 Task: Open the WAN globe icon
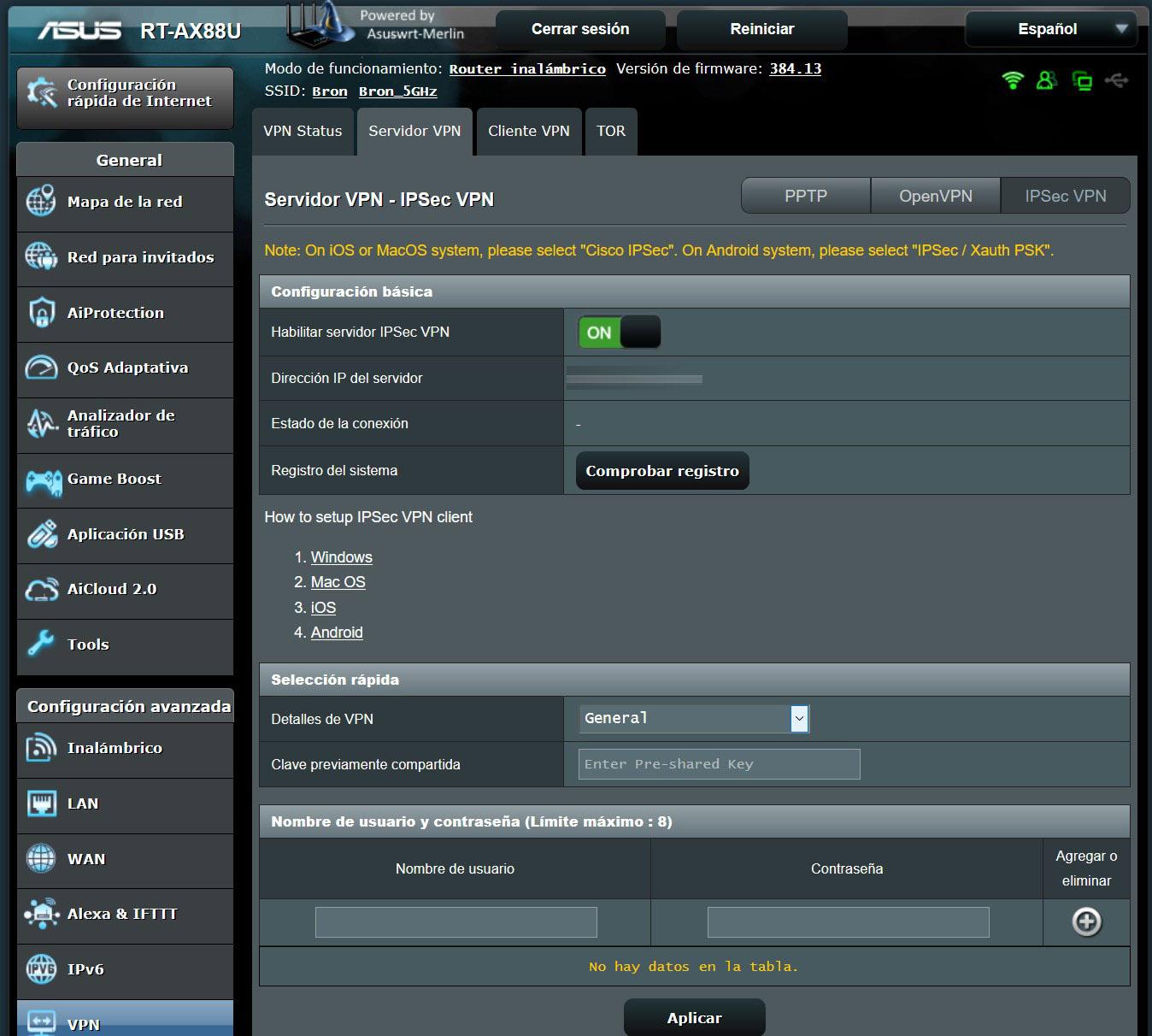click(41, 858)
